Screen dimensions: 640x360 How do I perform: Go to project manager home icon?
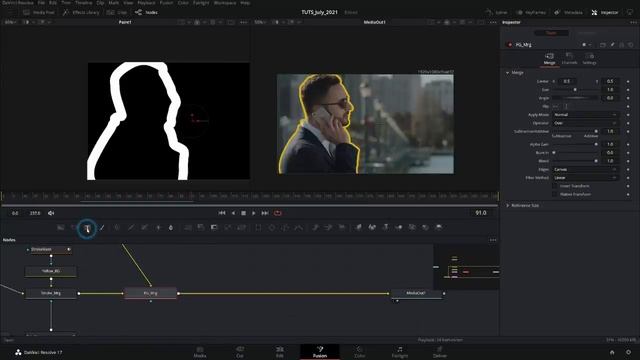click(x=612, y=352)
